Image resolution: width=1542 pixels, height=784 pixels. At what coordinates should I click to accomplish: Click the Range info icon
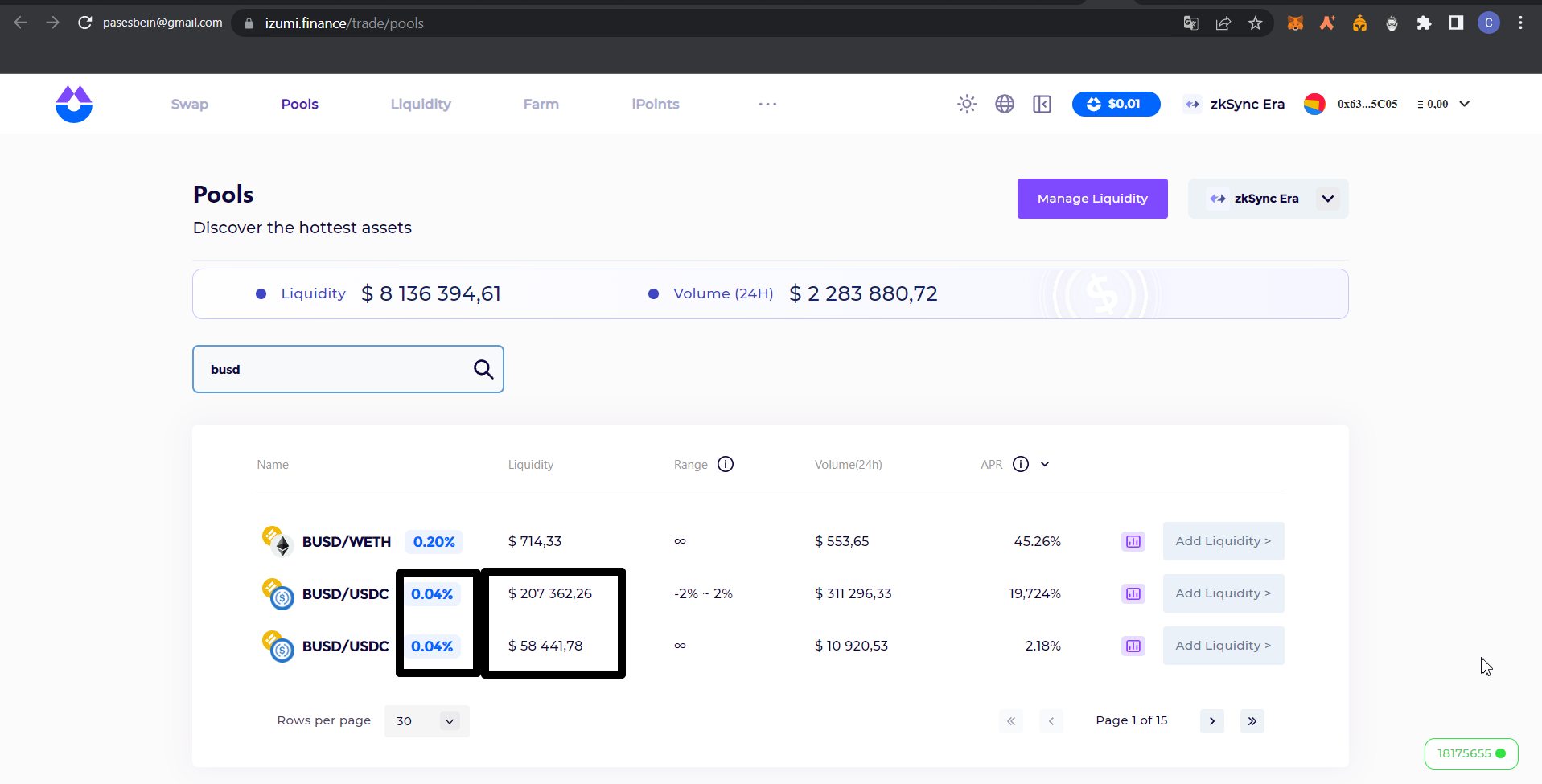click(726, 464)
